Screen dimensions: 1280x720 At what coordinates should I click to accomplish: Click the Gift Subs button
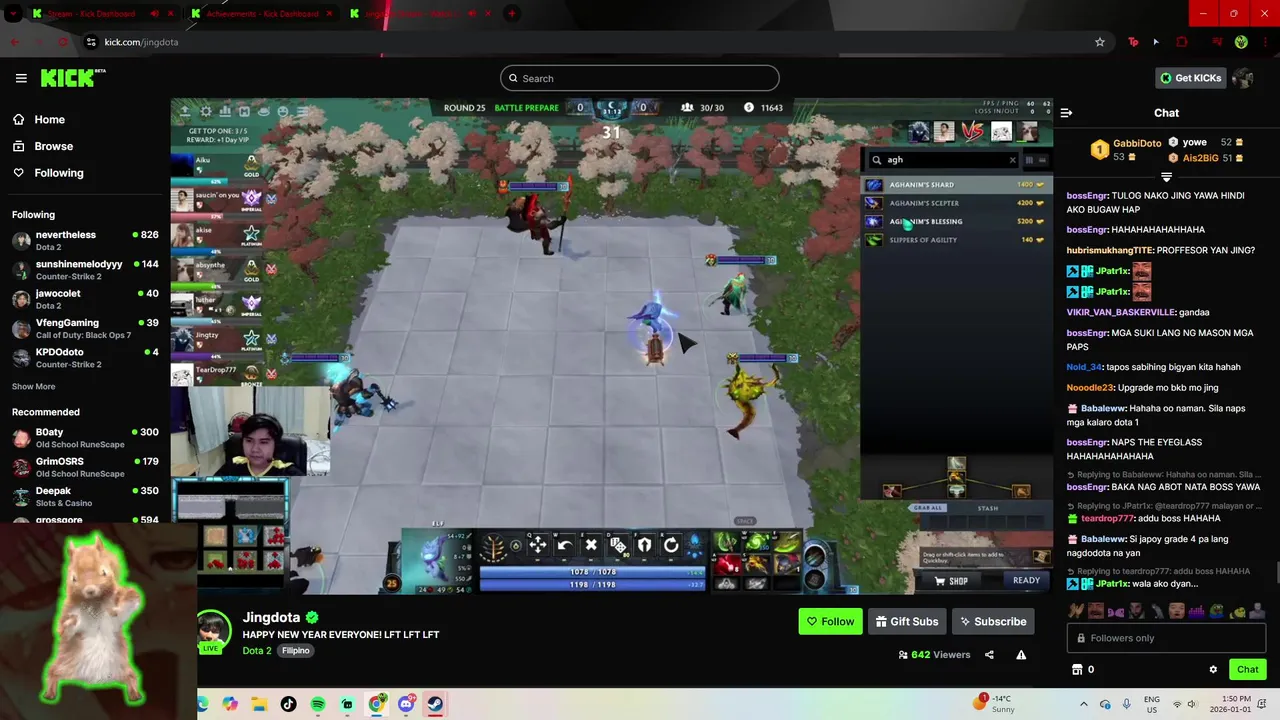[907, 621]
